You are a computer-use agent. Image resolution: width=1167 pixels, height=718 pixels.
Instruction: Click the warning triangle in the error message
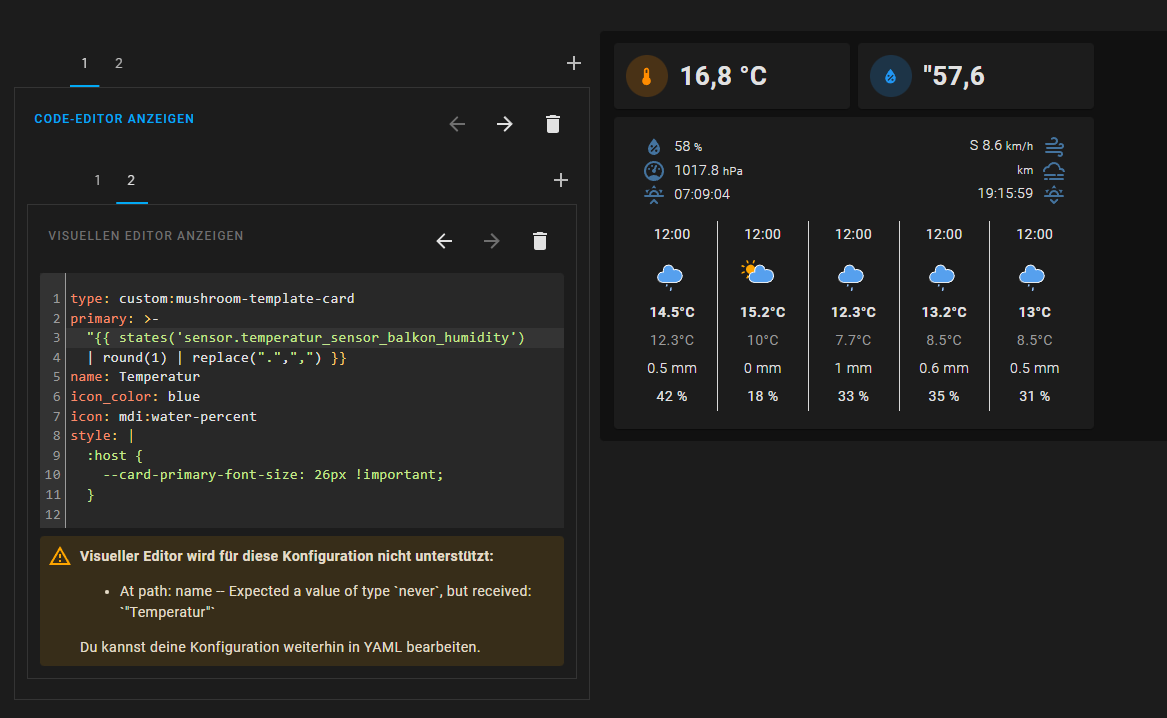(x=60, y=556)
